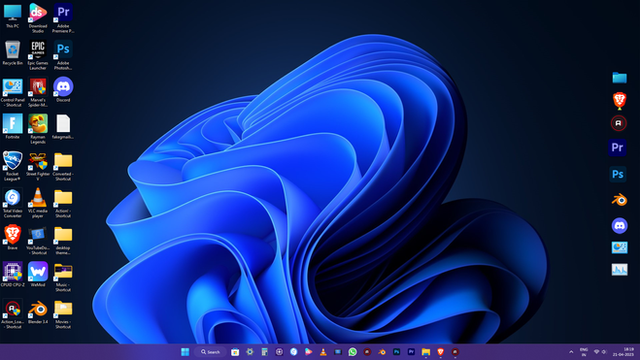640x360 pixels.
Task: Launch Brave from the right-side dock
Action: [x=619, y=100]
